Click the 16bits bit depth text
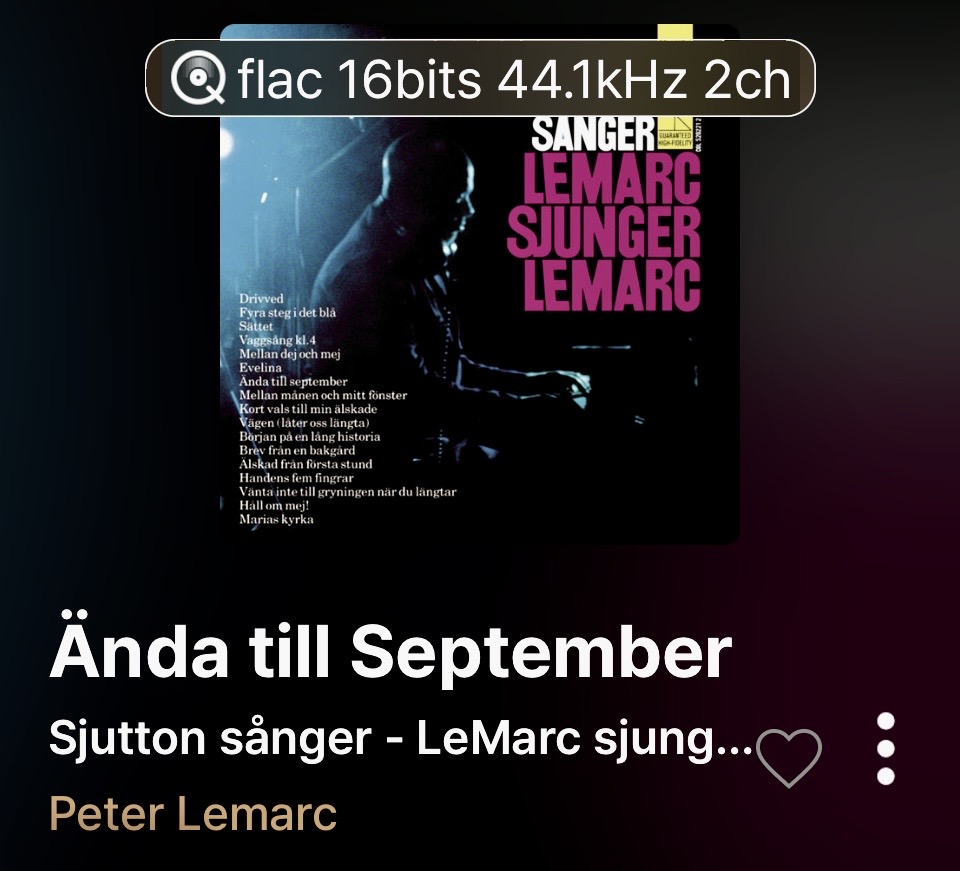Viewport: 960px width, 871px height. (x=409, y=80)
